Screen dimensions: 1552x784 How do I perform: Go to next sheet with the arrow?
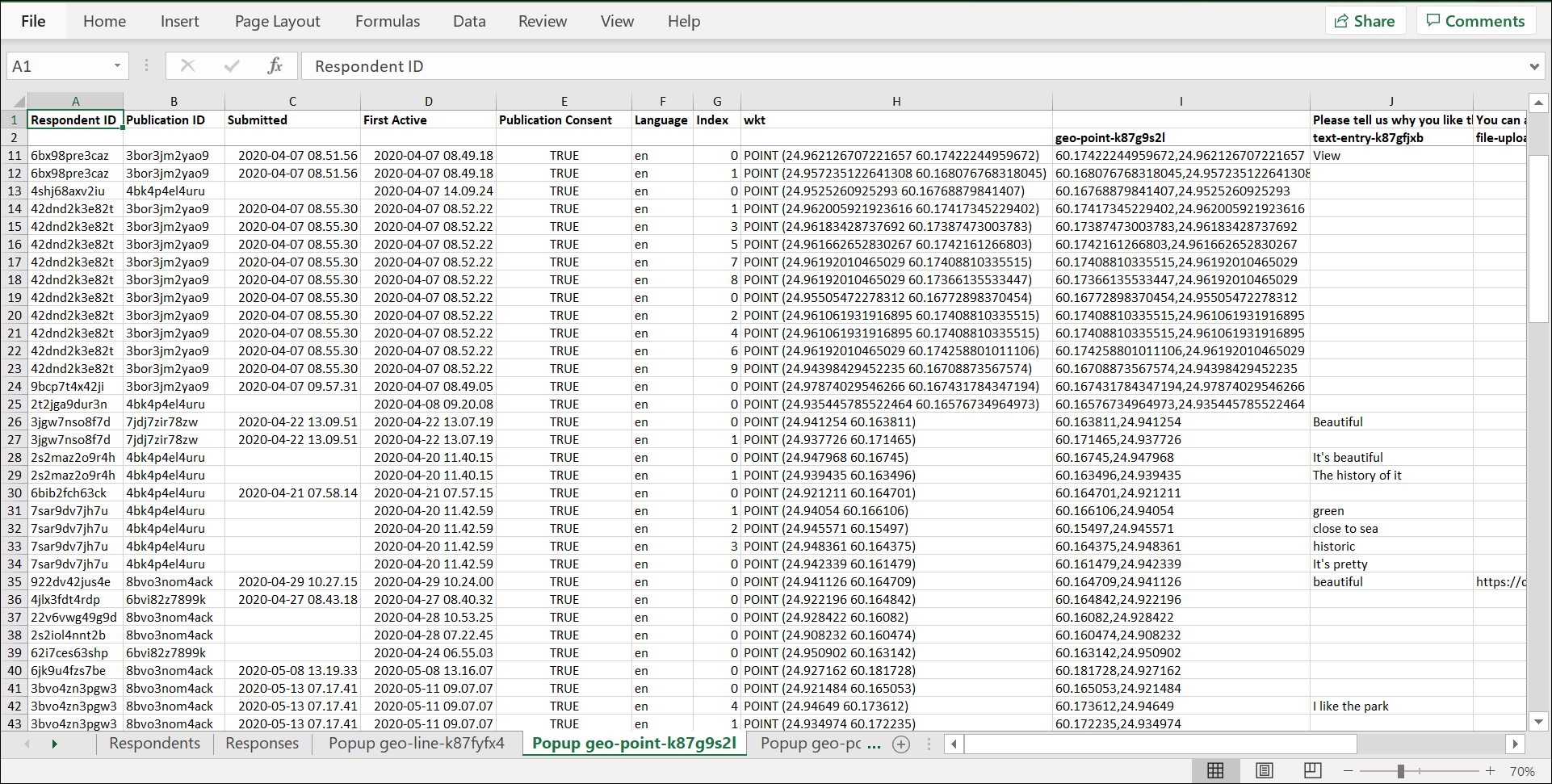click(54, 744)
